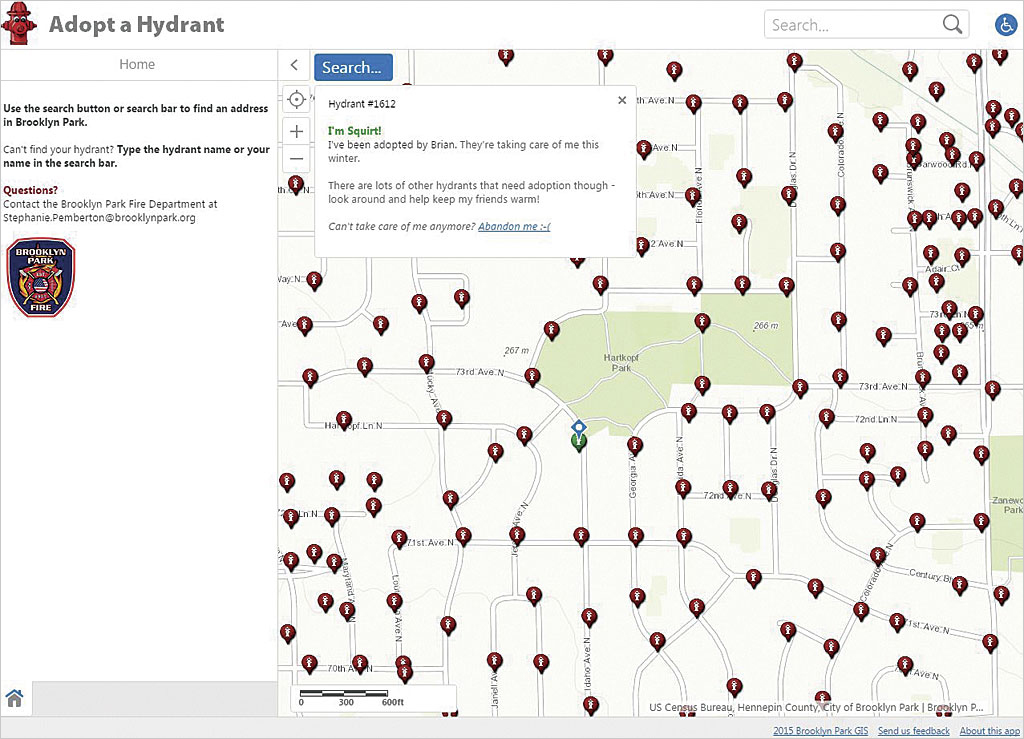Click the Adopt a Hydrant title
1024x739 pixels.
click(136, 25)
